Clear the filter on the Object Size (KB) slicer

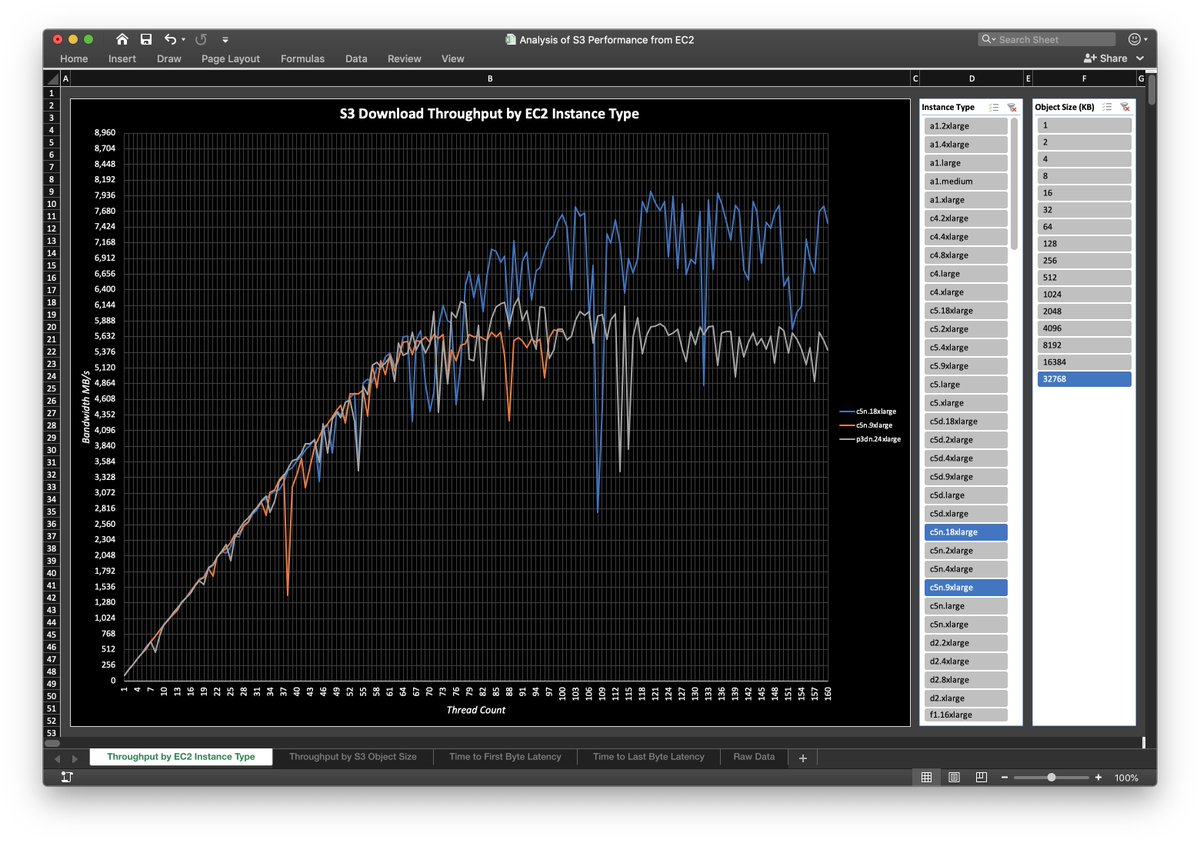coord(1124,107)
